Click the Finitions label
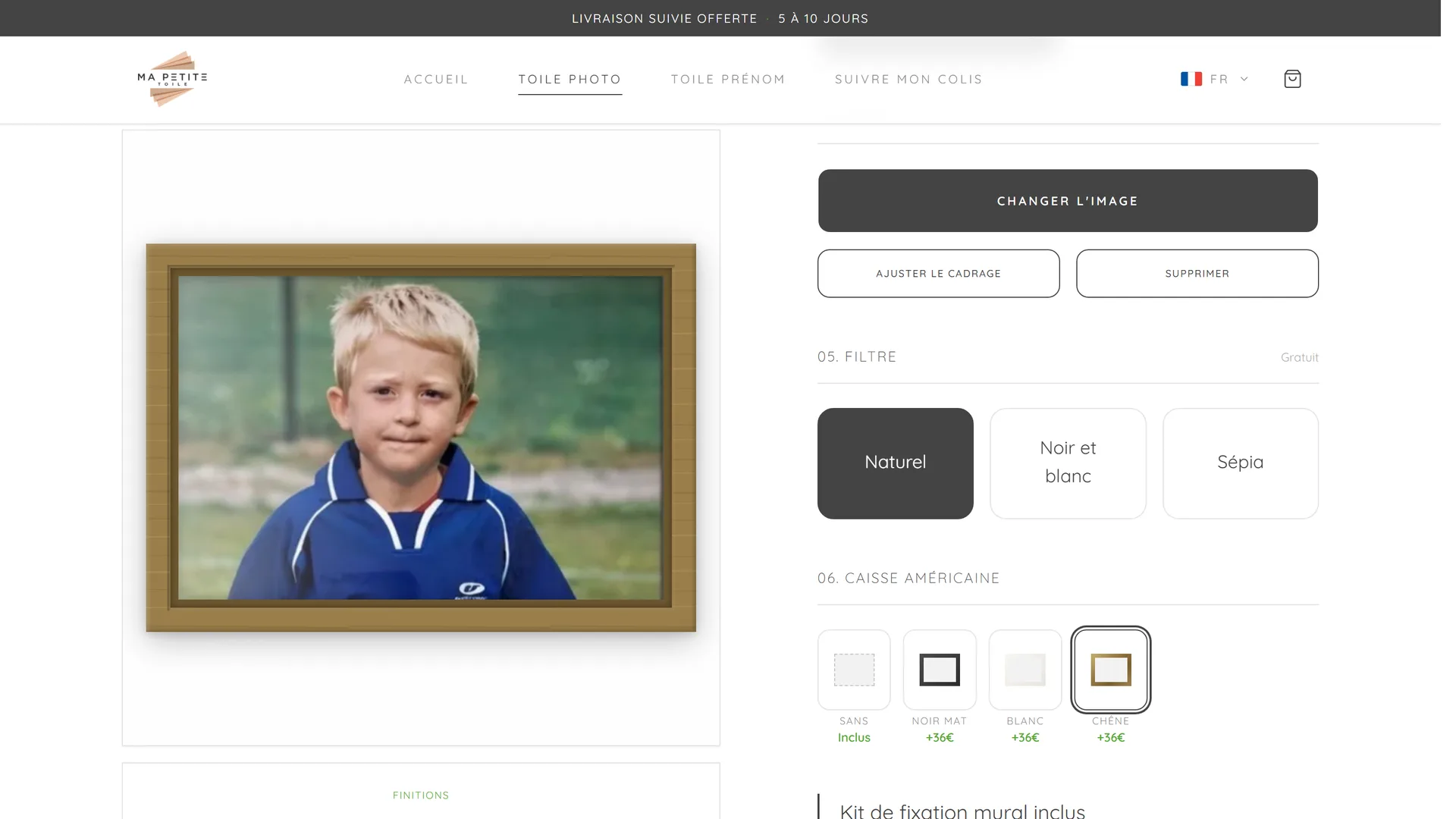 (421, 795)
